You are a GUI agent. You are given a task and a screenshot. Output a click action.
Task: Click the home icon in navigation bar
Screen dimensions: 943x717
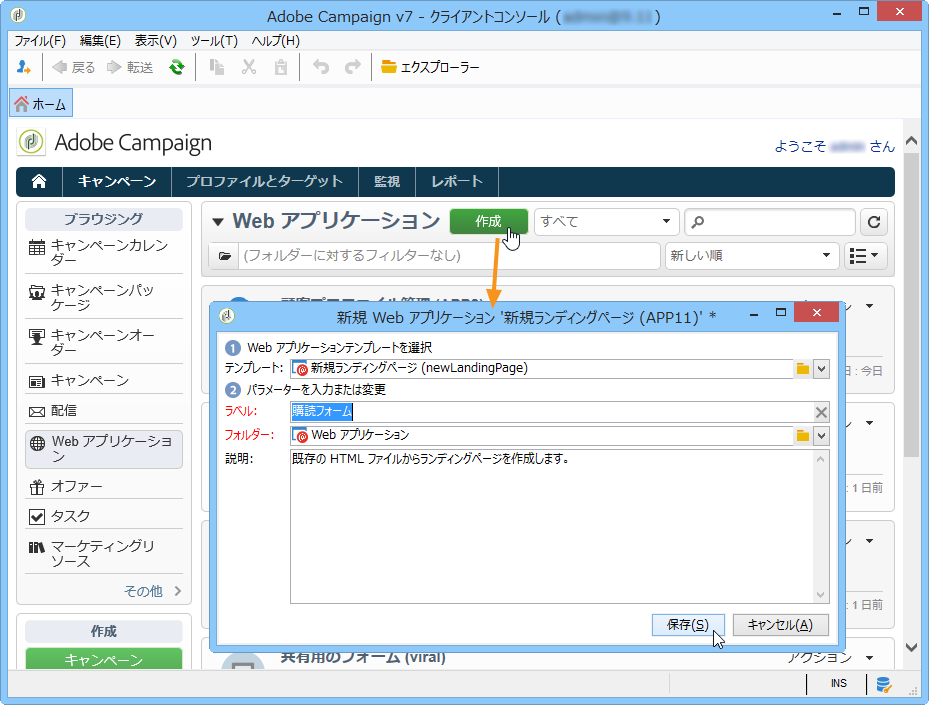point(39,182)
